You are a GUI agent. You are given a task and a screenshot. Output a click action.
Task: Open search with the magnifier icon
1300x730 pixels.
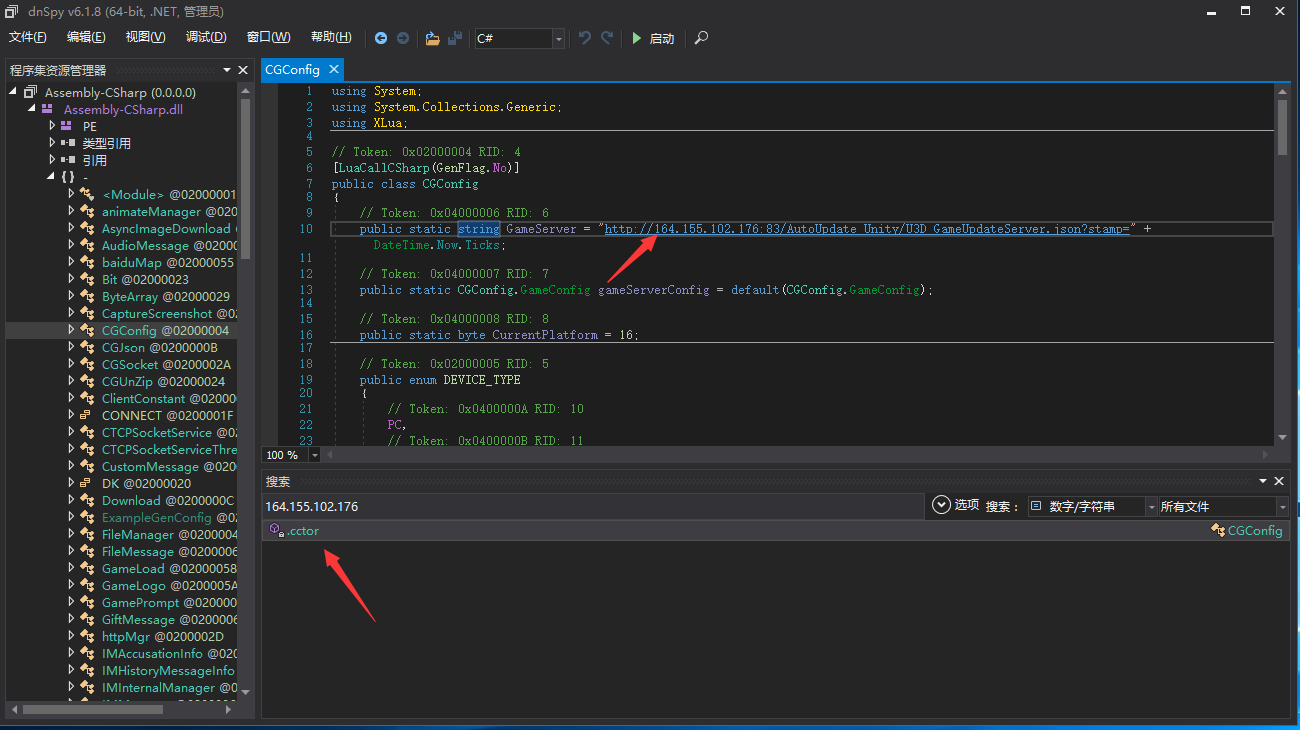click(701, 38)
